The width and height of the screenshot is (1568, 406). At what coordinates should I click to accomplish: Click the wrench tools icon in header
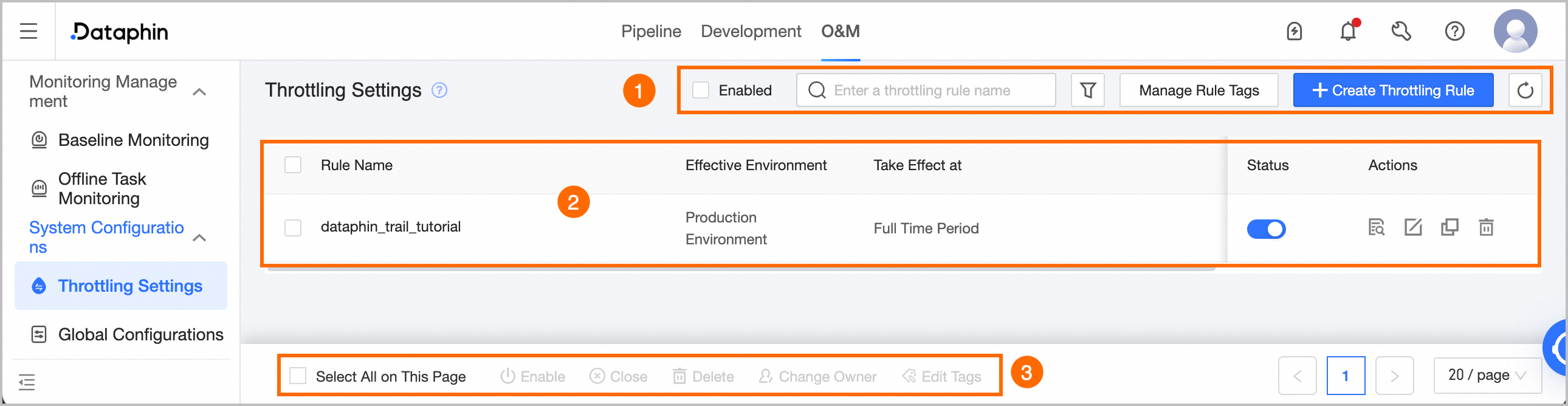point(1401,31)
